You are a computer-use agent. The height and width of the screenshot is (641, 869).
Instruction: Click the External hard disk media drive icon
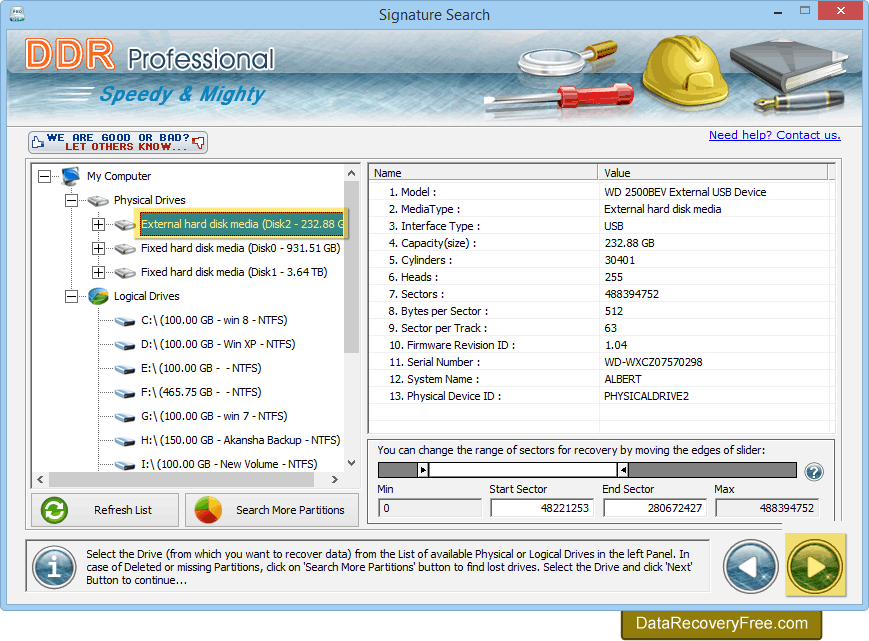pos(125,224)
